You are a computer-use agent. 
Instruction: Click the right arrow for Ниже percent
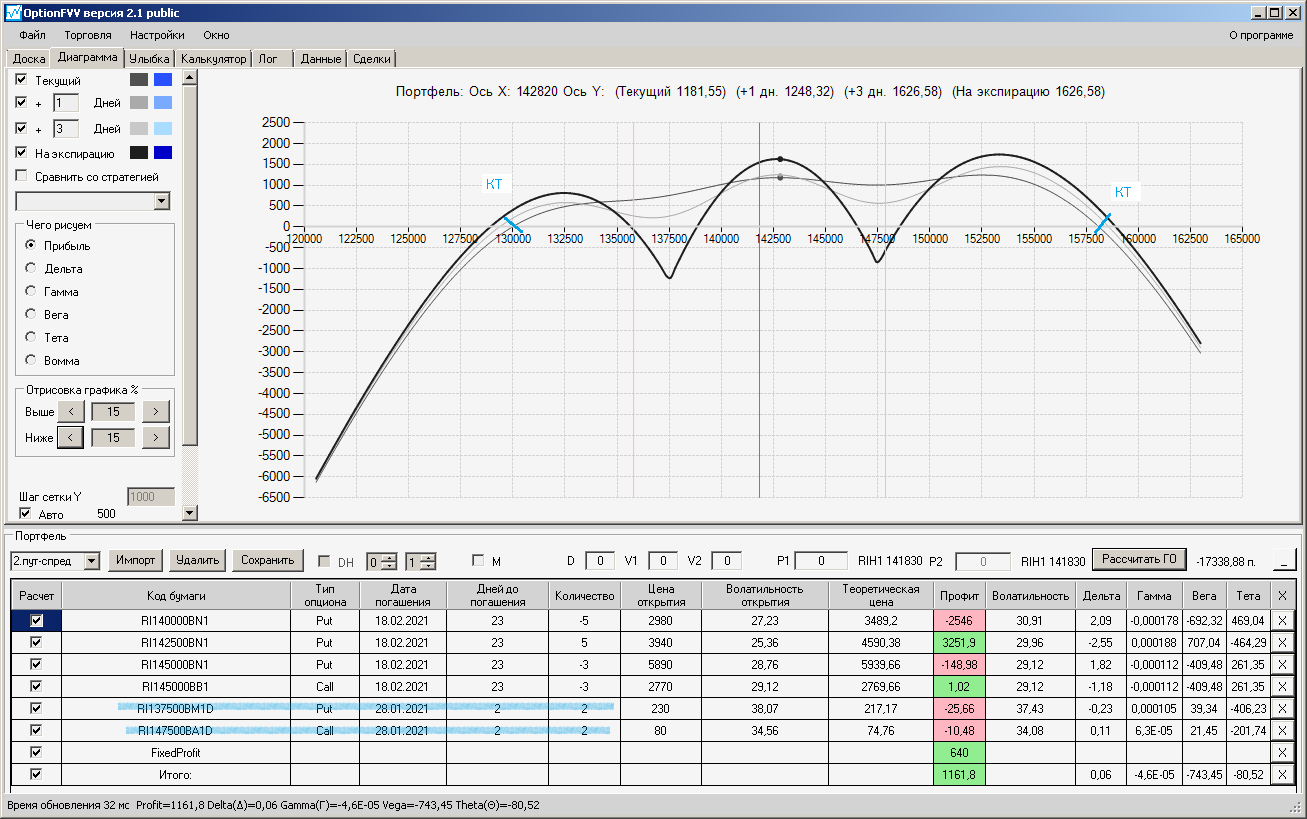pos(156,437)
